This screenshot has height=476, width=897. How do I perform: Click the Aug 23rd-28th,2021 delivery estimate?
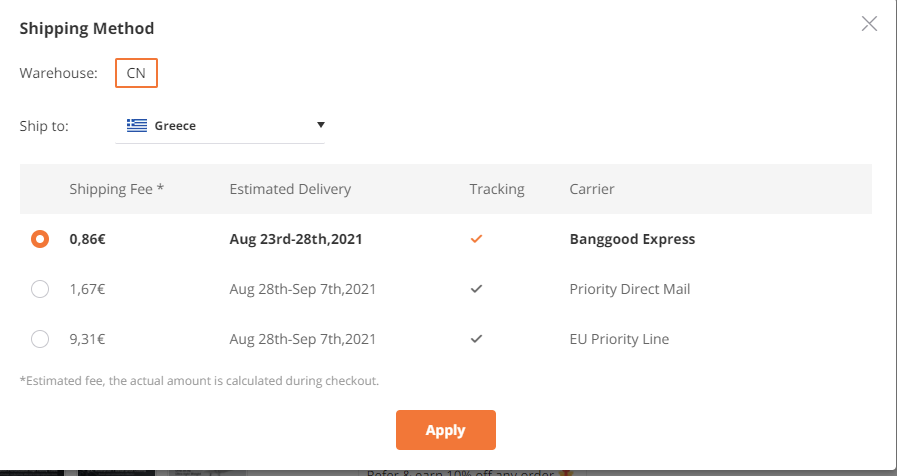[296, 239]
